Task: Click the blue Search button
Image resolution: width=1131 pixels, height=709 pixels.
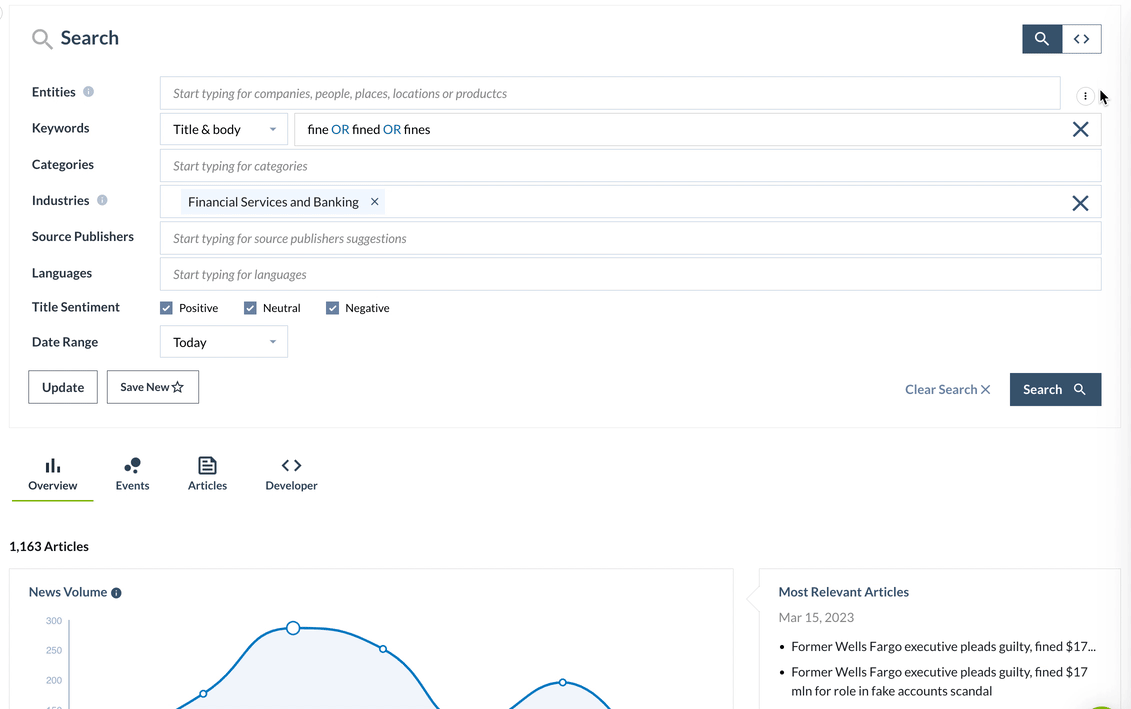Action: (1055, 389)
